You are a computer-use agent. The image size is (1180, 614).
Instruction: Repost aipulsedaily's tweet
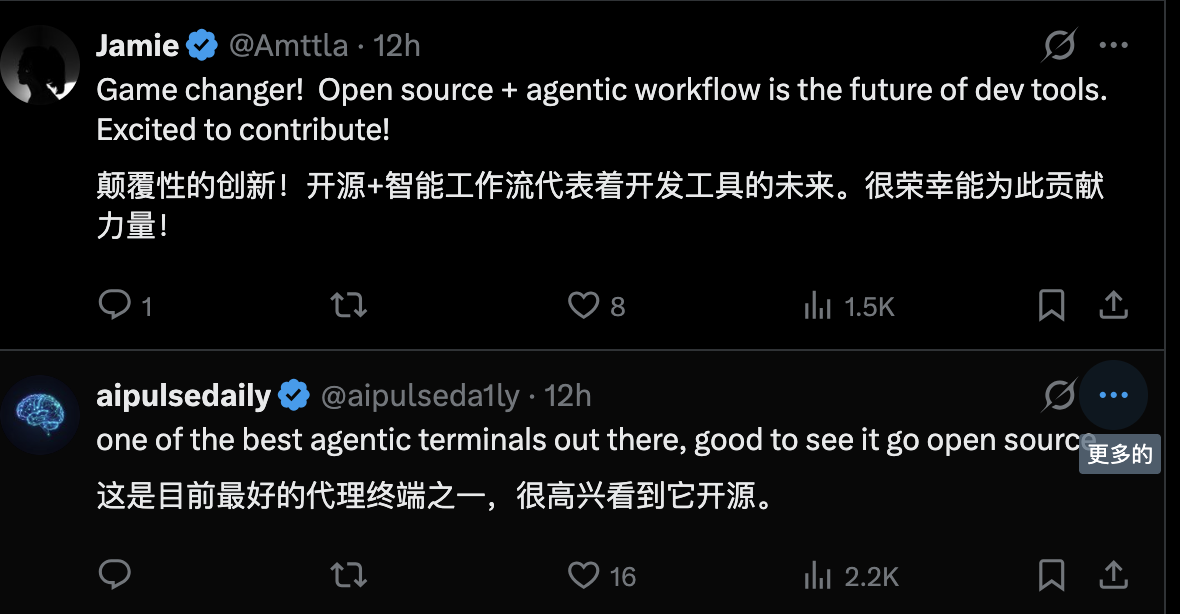pyautogui.click(x=348, y=575)
